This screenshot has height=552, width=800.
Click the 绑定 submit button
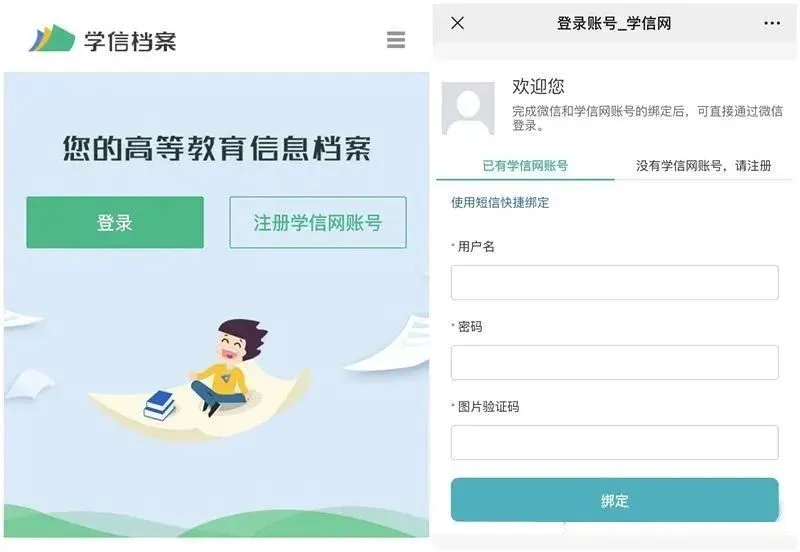(614, 500)
